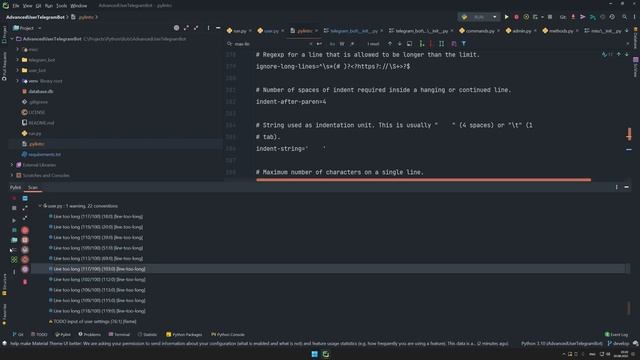Image resolution: width=640 pixels, height=360 pixels.
Task: Locate opened file in Project panel
Action: point(176,28)
